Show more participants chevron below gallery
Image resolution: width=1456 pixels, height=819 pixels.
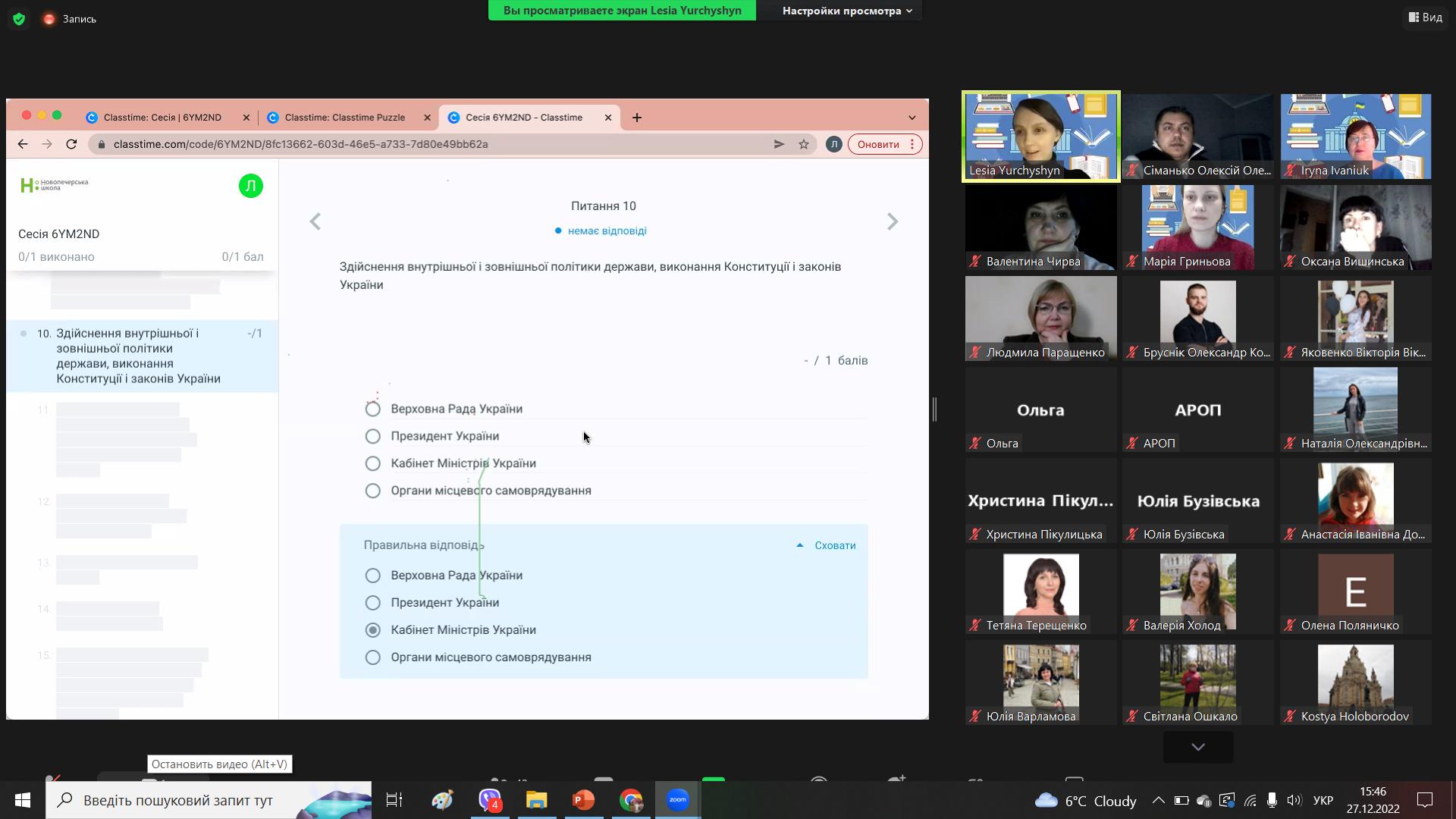1198,747
